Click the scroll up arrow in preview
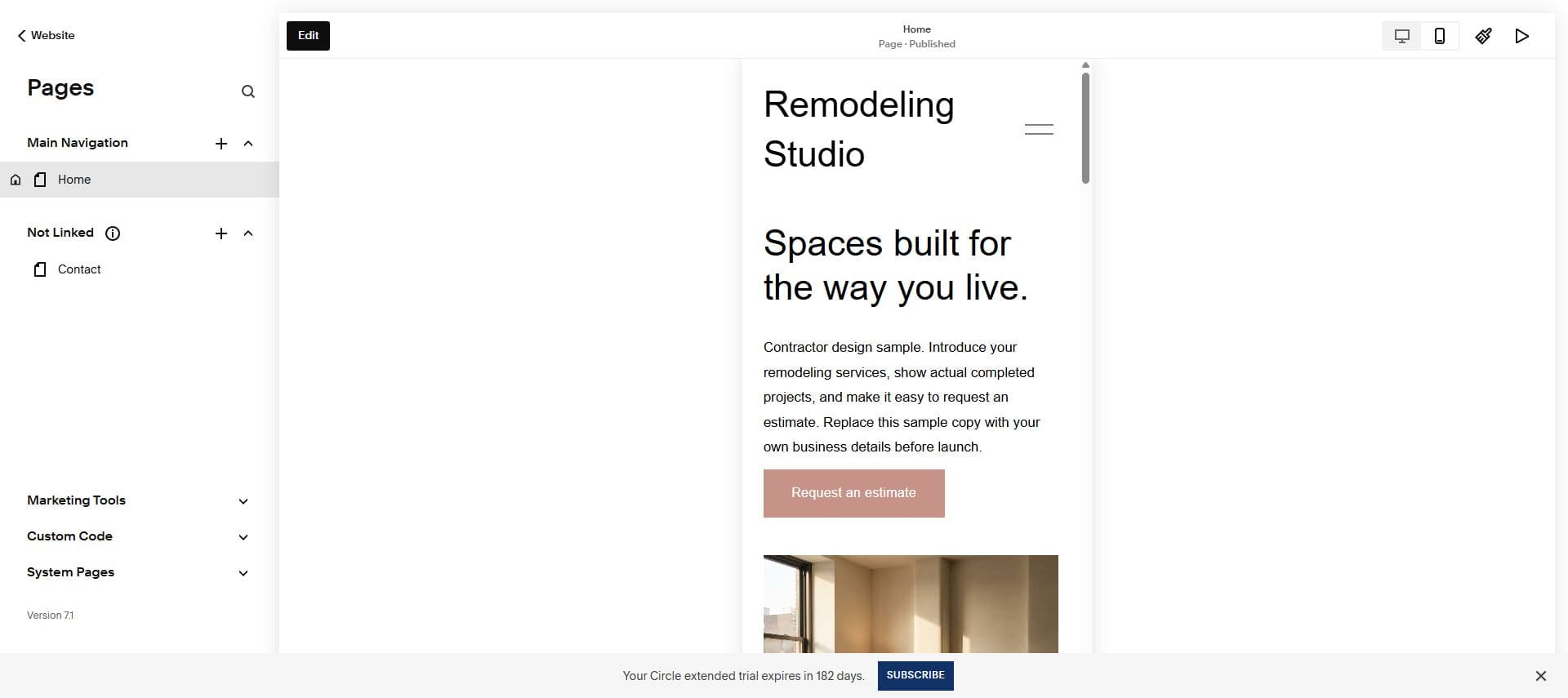 coord(1085,65)
